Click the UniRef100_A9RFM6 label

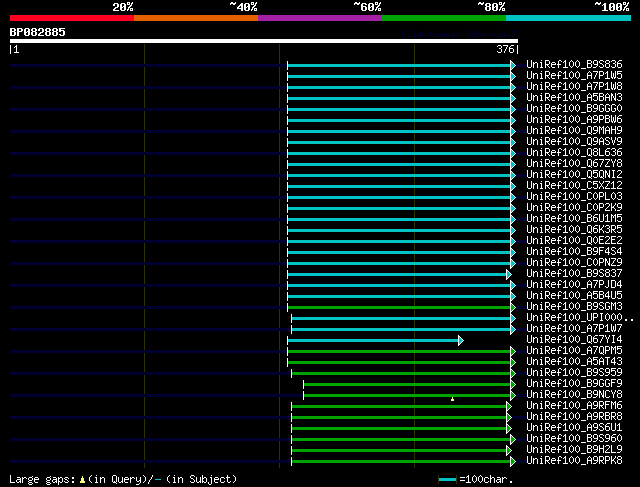pyautogui.click(x=574, y=406)
